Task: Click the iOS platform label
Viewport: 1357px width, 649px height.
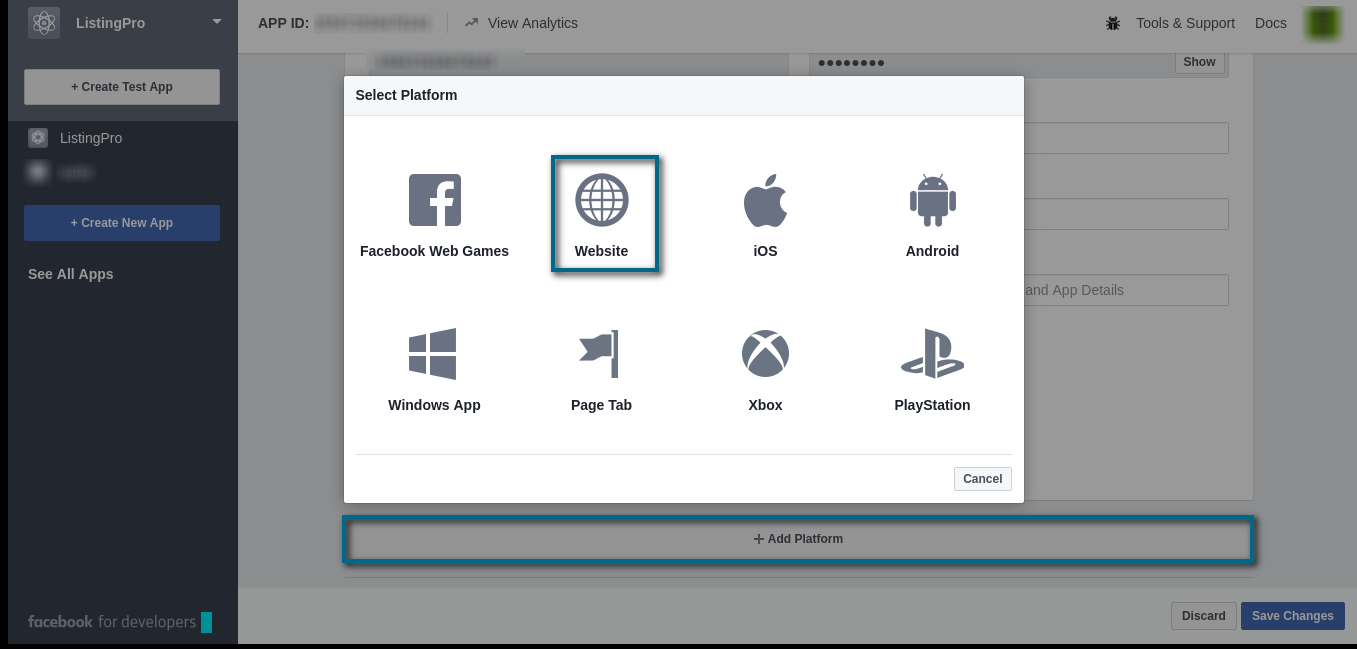Action: pyautogui.click(x=765, y=251)
